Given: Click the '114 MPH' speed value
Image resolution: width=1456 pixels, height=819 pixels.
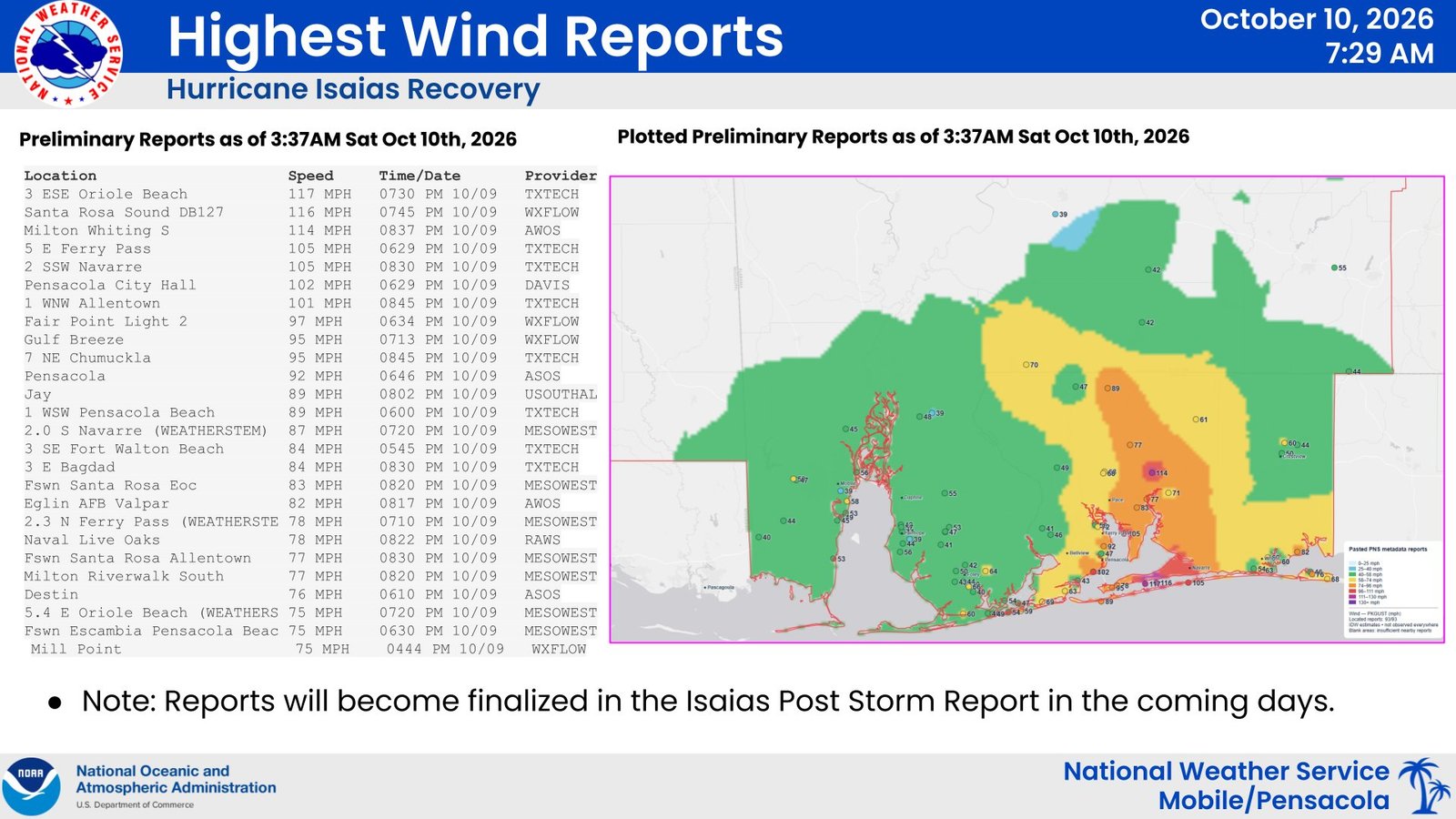Looking at the screenshot, I should (x=319, y=230).
